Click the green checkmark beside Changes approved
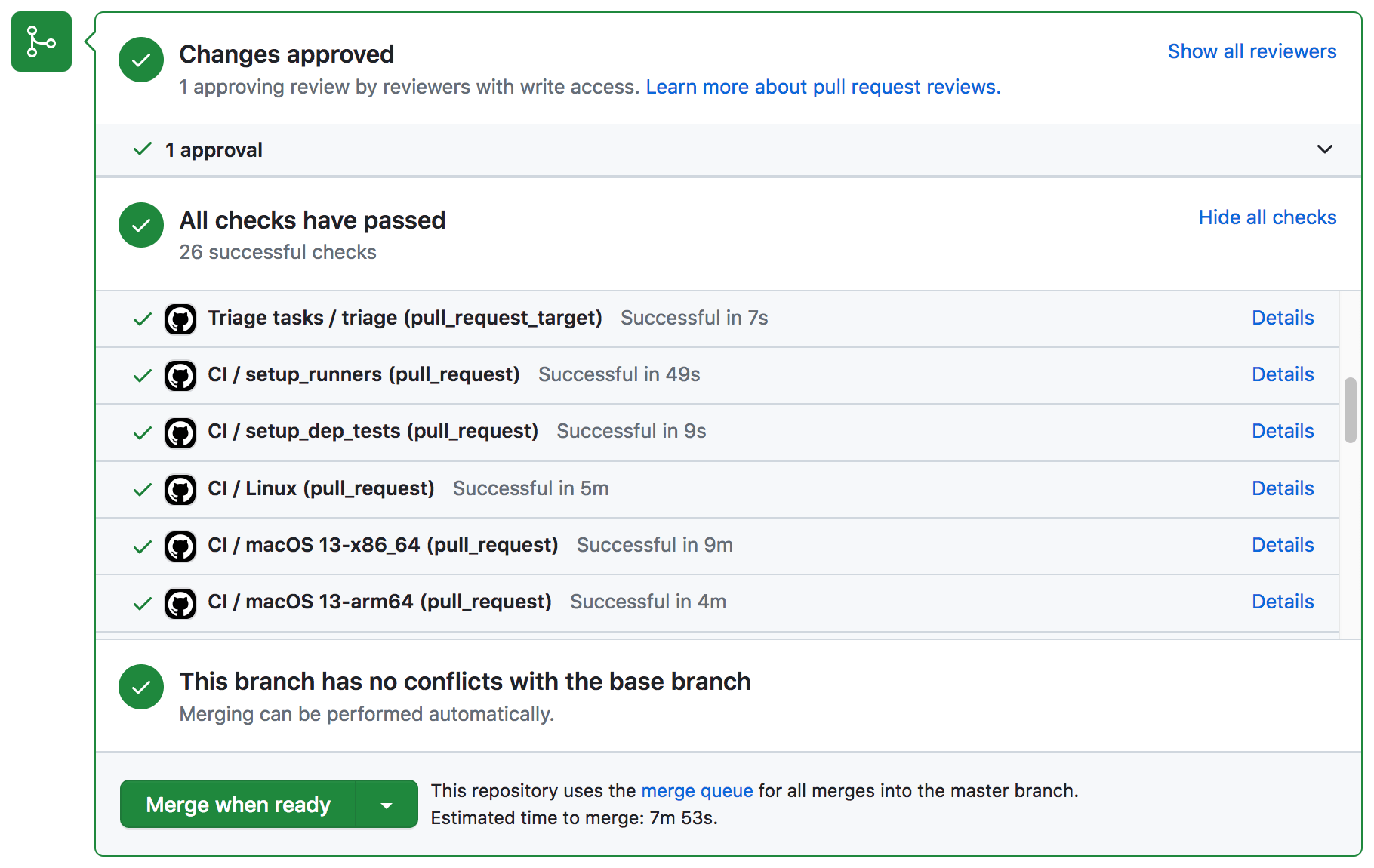1374x868 pixels. click(x=140, y=59)
